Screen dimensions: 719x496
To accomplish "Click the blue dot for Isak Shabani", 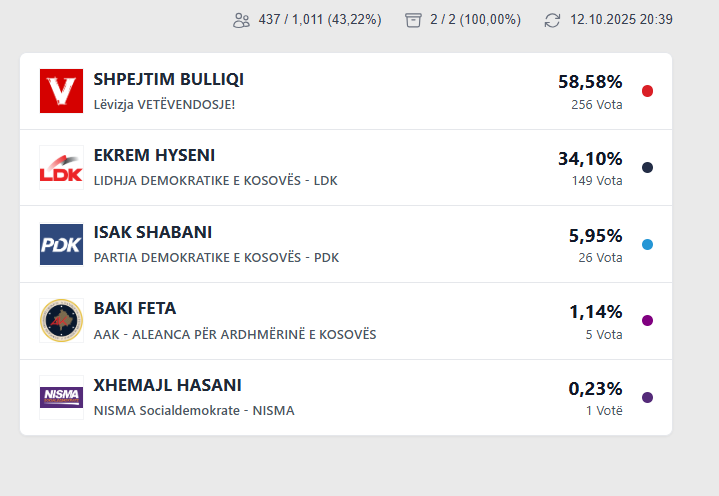I will [647, 244].
